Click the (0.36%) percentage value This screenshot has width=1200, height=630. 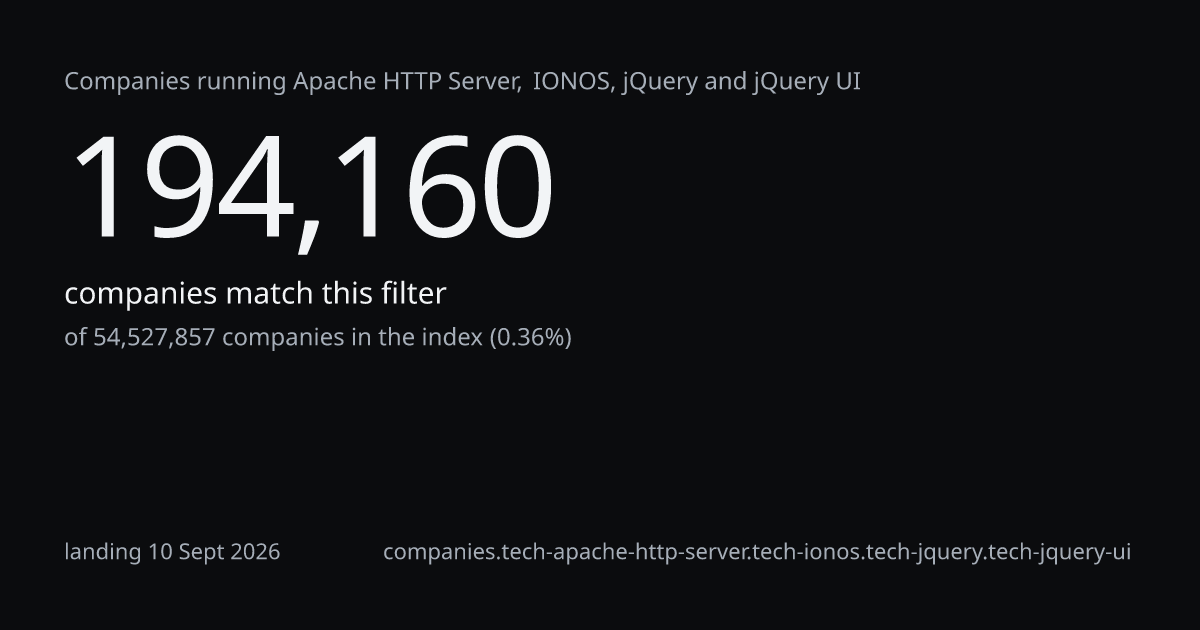530,337
